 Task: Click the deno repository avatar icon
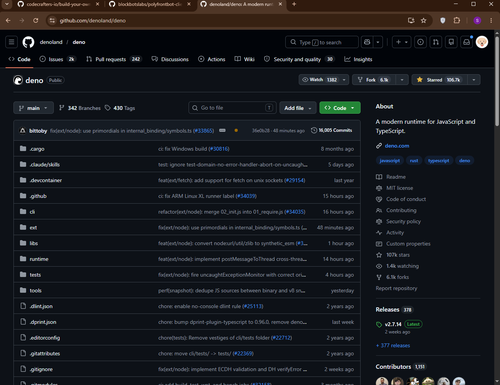pos(18,80)
